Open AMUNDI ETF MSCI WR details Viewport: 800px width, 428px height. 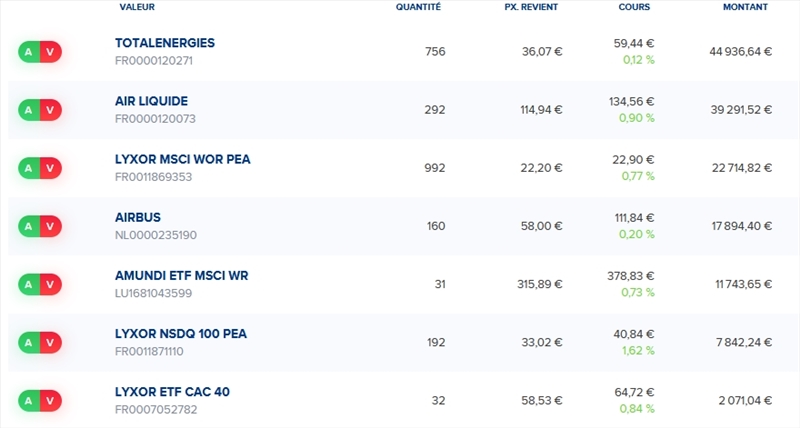click(181, 275)
